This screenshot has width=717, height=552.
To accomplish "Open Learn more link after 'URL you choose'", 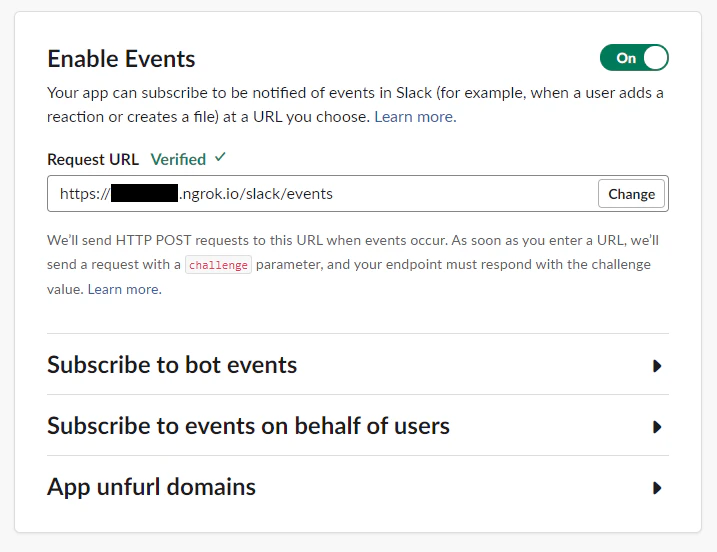I will click(x=415, y=117).
